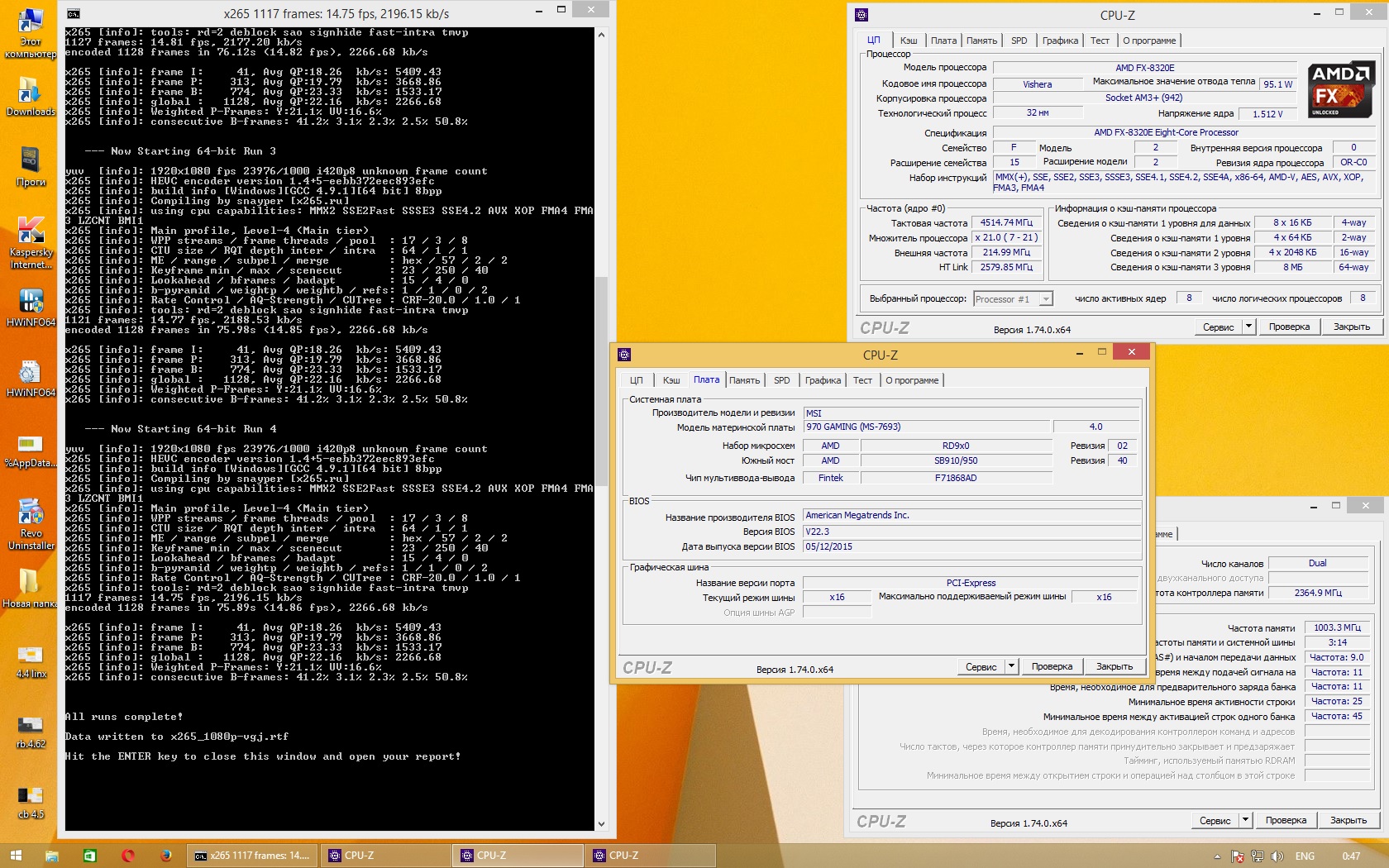Open the title-bar icon of the processor CPU-Z window
The width and height of the screenshot is (1389, 868).
pyautogui.click(x=862, y=15)
